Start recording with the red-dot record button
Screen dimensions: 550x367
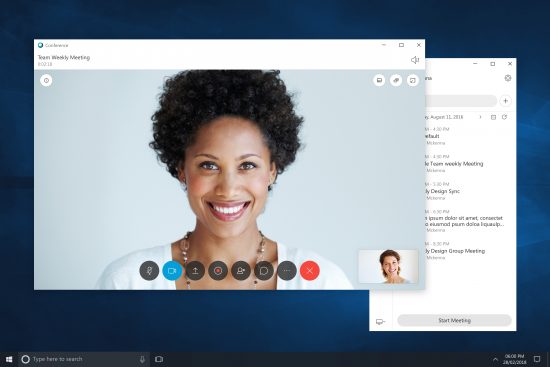click(x=218, y=271)
